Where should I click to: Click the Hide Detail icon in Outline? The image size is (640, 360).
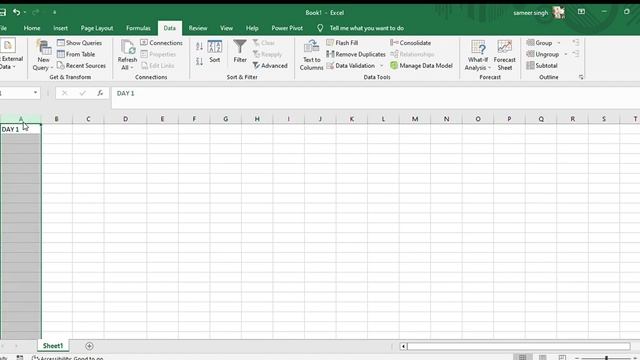tap(576, 54)
